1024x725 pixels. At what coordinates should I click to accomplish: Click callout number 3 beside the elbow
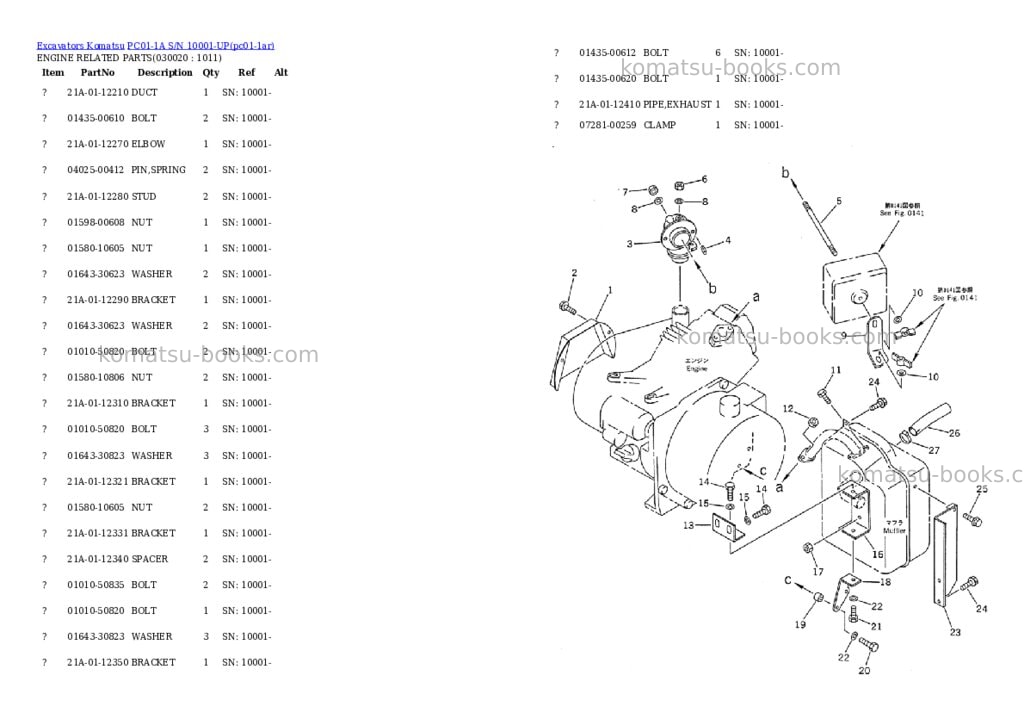click(x=630, y=244)
